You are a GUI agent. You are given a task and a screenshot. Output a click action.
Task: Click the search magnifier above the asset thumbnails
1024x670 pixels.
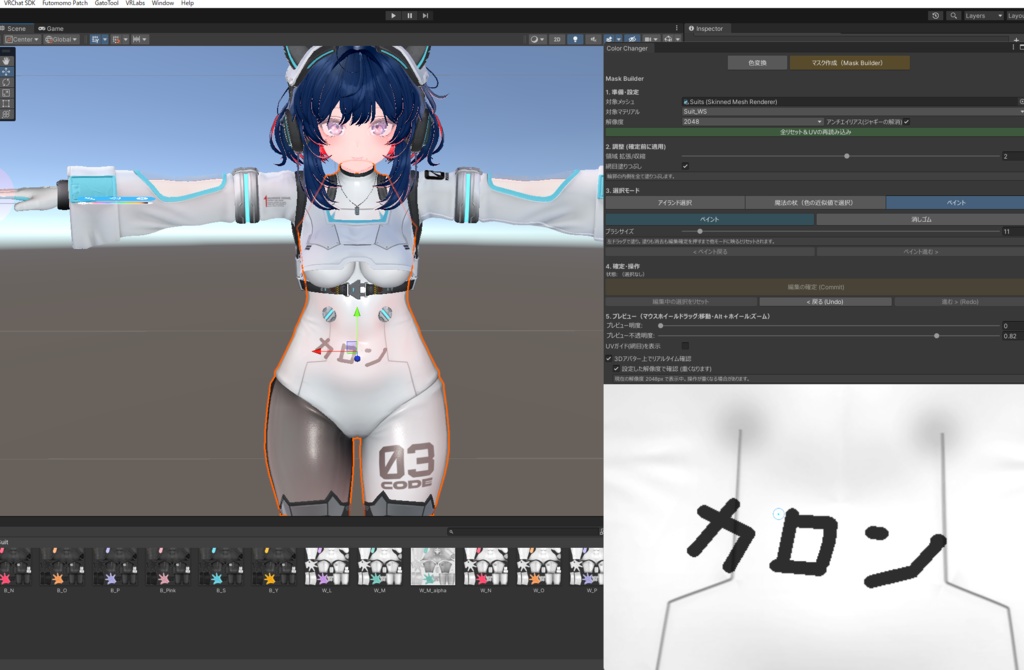(452, 532)
